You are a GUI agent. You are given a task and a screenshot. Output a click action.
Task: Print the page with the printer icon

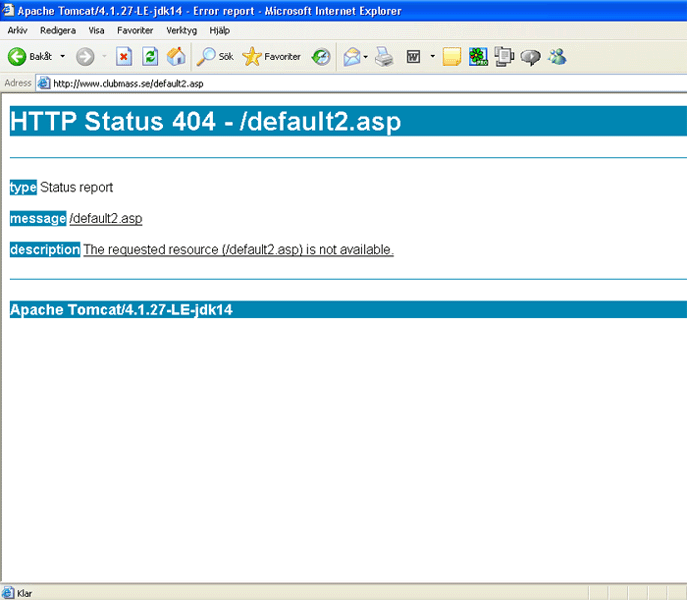[384, 57]
